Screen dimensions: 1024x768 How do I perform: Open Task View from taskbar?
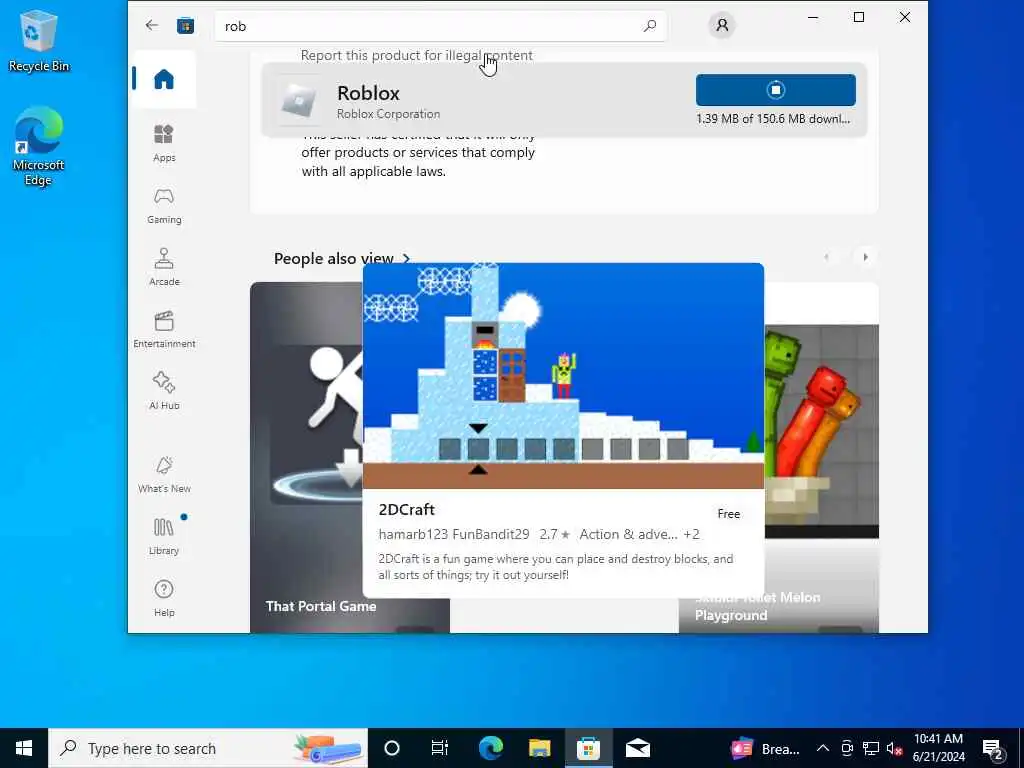click(x=440, y=748)
